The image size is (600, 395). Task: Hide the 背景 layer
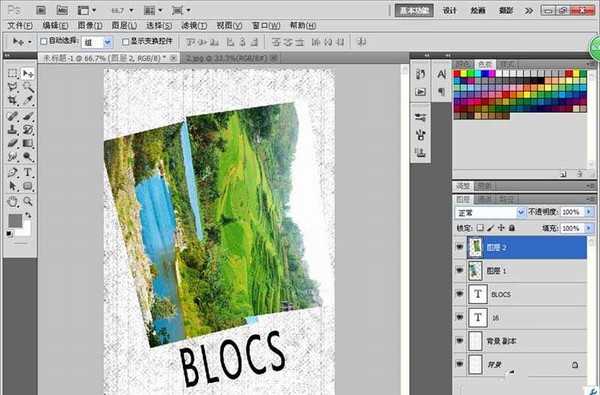pyautogui.click(x=460, y=364)
